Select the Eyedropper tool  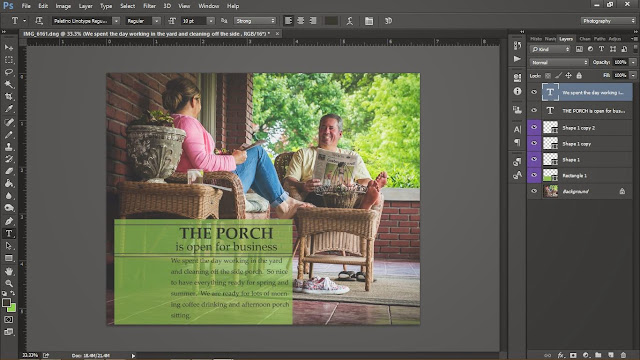pos(9,109)
